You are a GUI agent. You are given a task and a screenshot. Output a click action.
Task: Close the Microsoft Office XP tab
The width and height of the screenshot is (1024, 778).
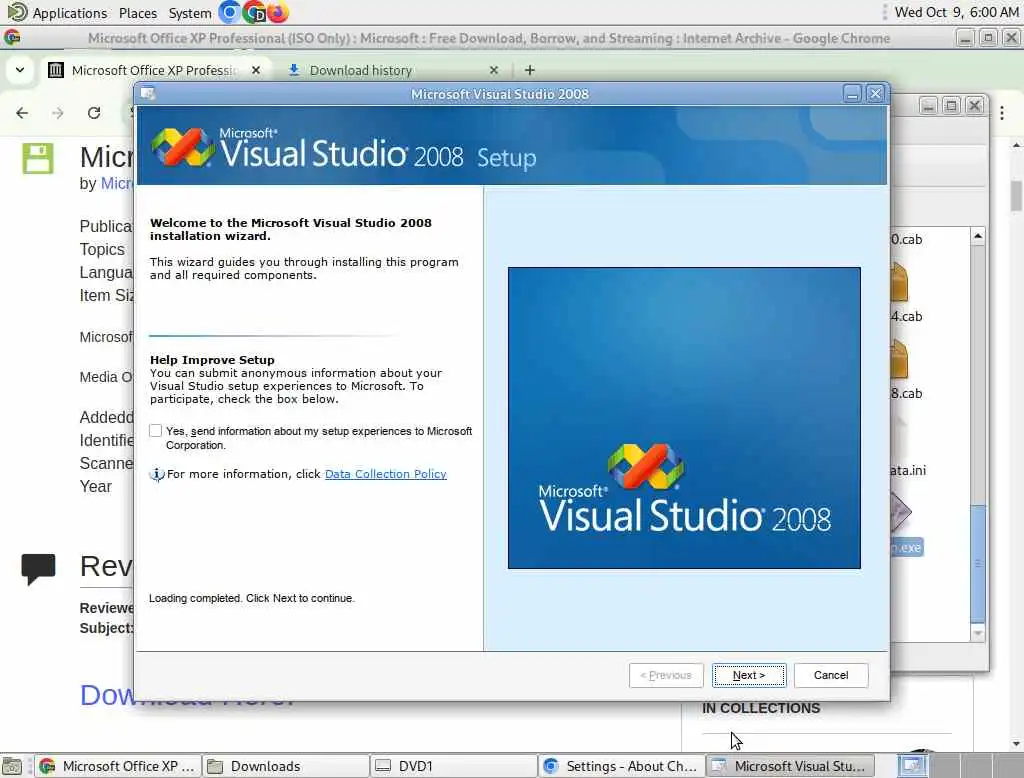click(256, 70)
